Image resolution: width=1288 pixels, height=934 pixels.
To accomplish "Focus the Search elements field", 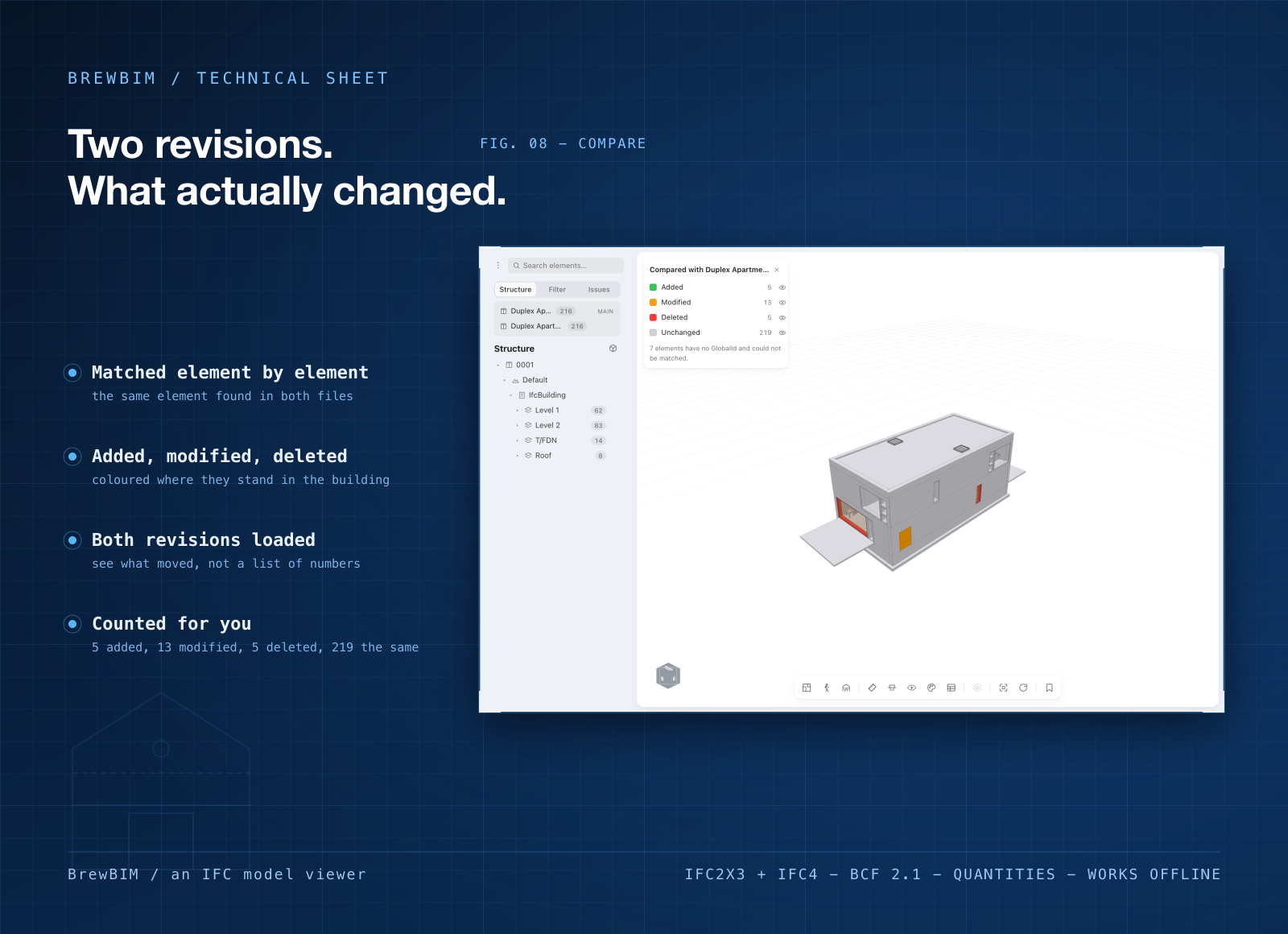I will click(566, 265).
